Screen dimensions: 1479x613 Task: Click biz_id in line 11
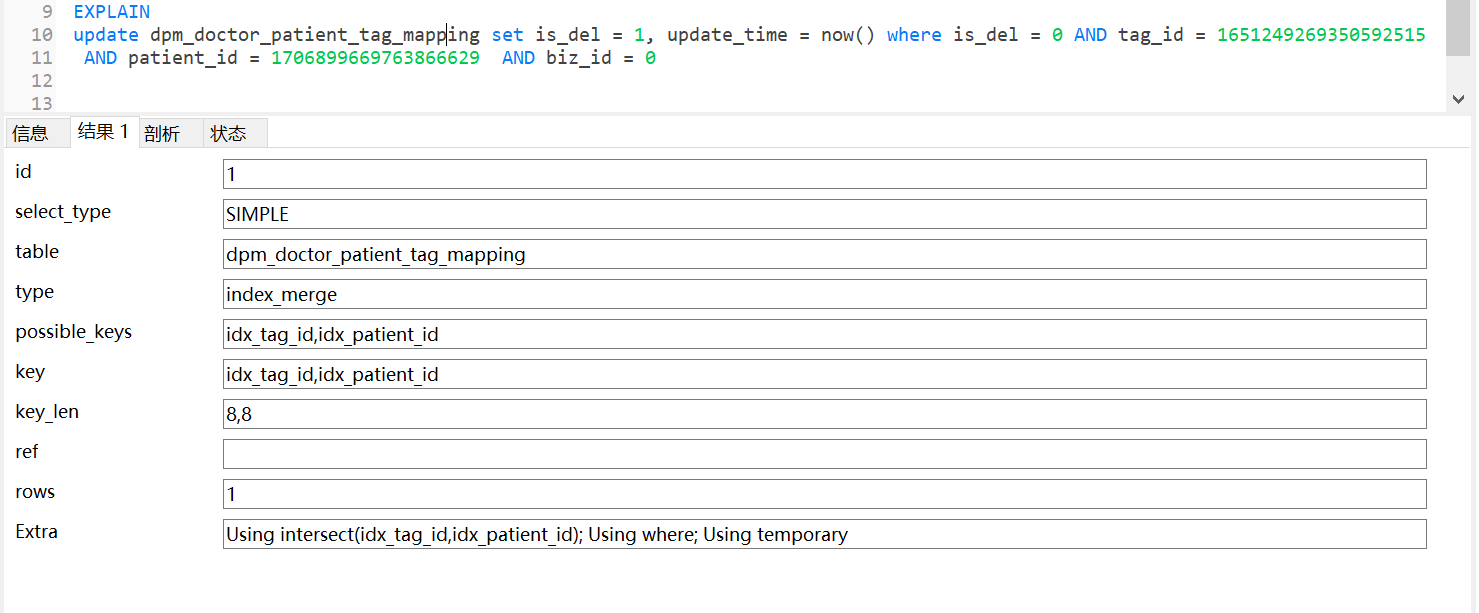(578, 58)
